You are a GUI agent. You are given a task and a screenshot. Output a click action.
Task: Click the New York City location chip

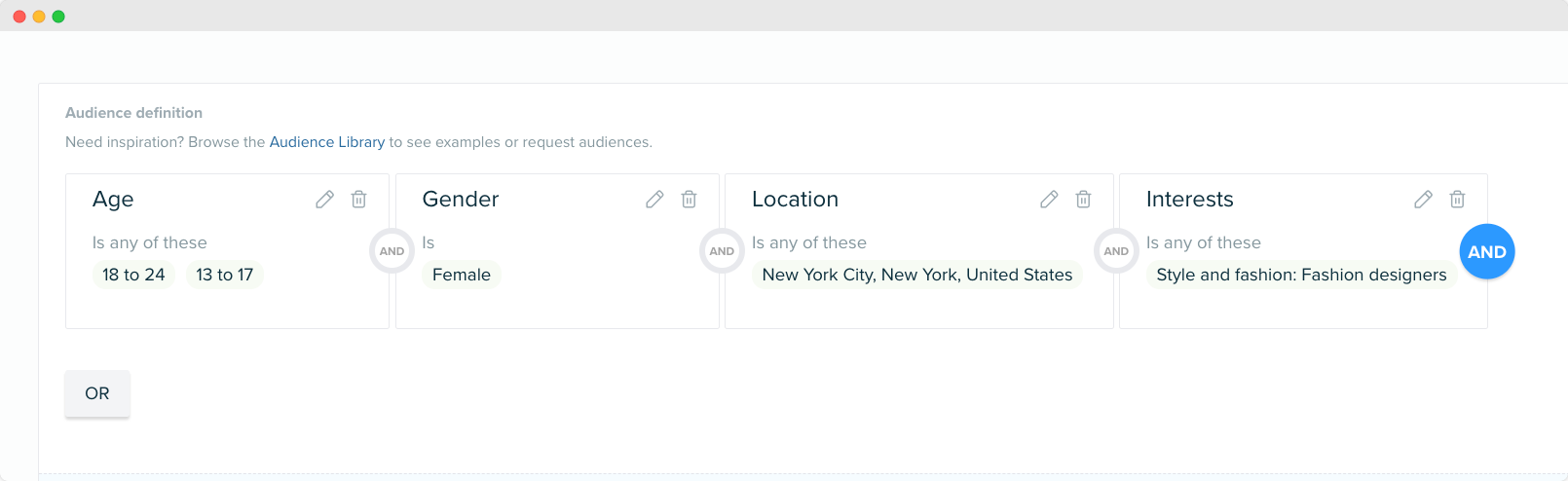[x=916, y=275]
